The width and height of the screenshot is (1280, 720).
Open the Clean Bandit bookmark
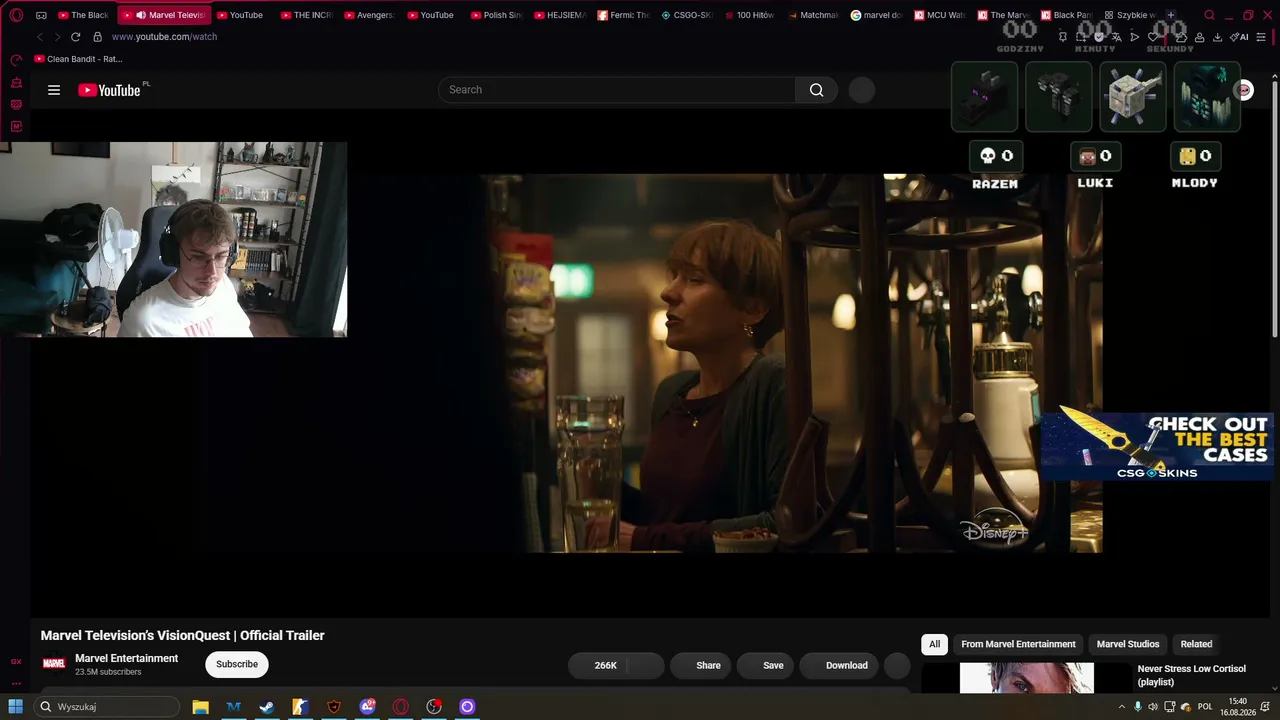pyautogui.click(x=78, y=59)
